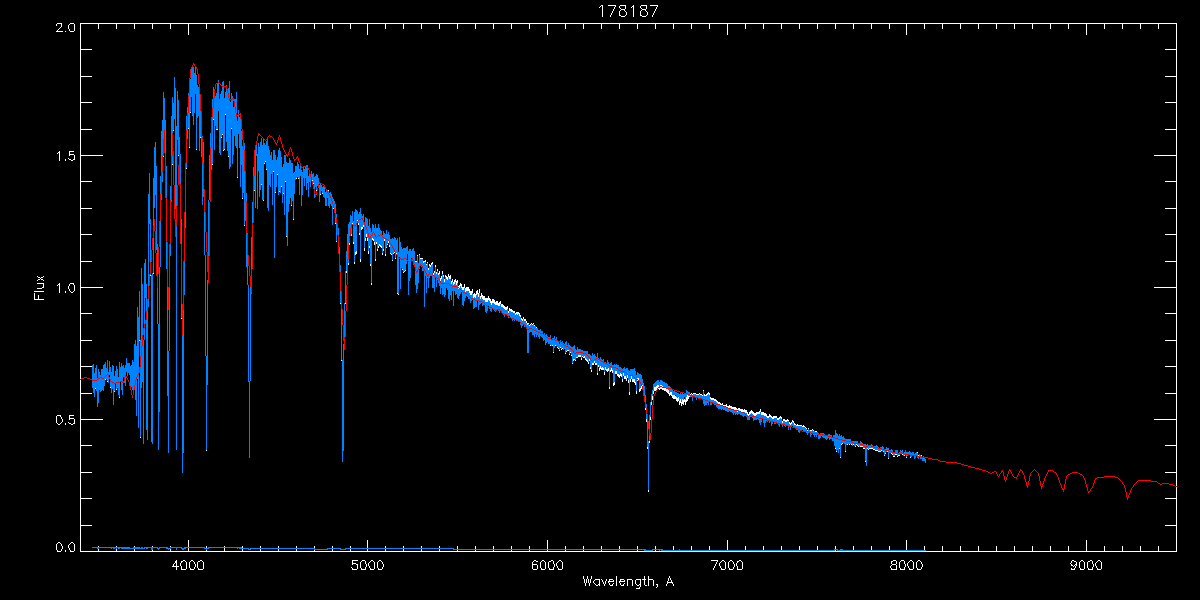This screenshot has height=600, width=1200.
Task: Click the 4000 x-axis tick label
Action: click(188, 565)
